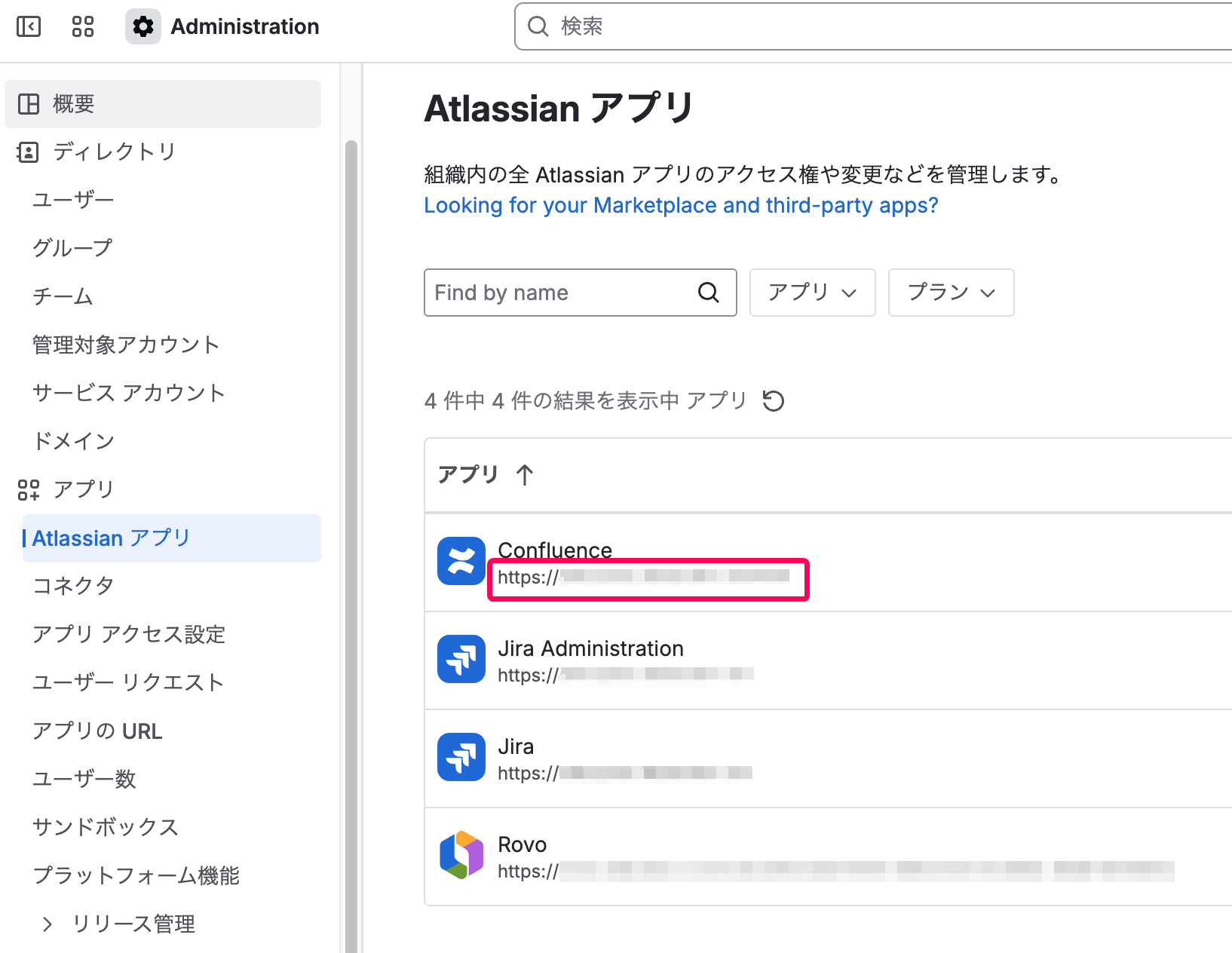Click the Jira app name
The image size is (1232, 953).
(x=516, y=746)
